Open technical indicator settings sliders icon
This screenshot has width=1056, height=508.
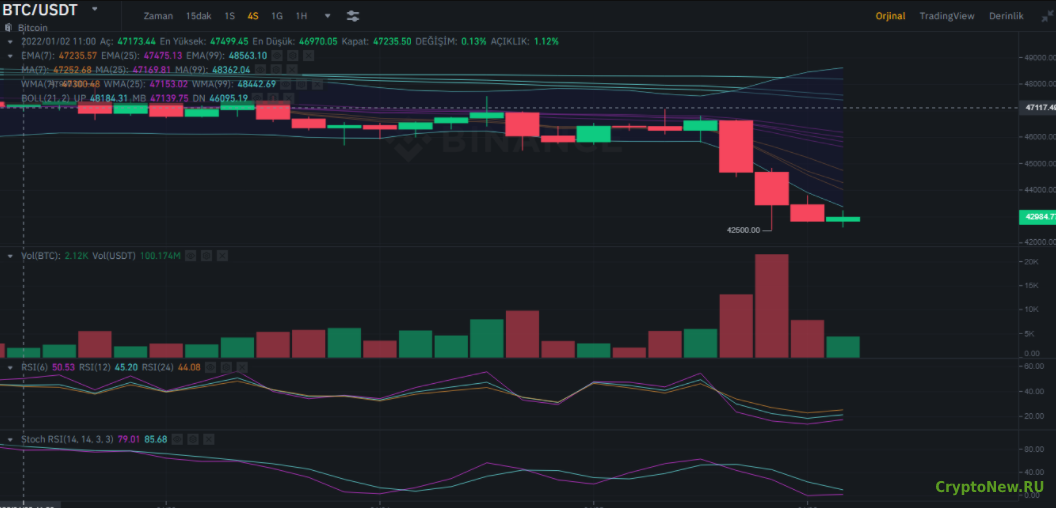353,15
